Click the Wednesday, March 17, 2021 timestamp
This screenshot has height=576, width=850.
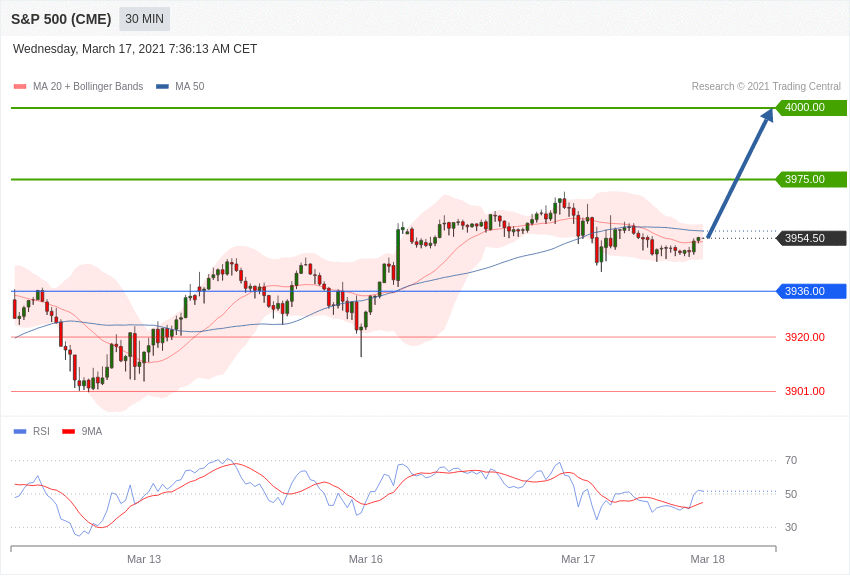(x=134, y=49)
